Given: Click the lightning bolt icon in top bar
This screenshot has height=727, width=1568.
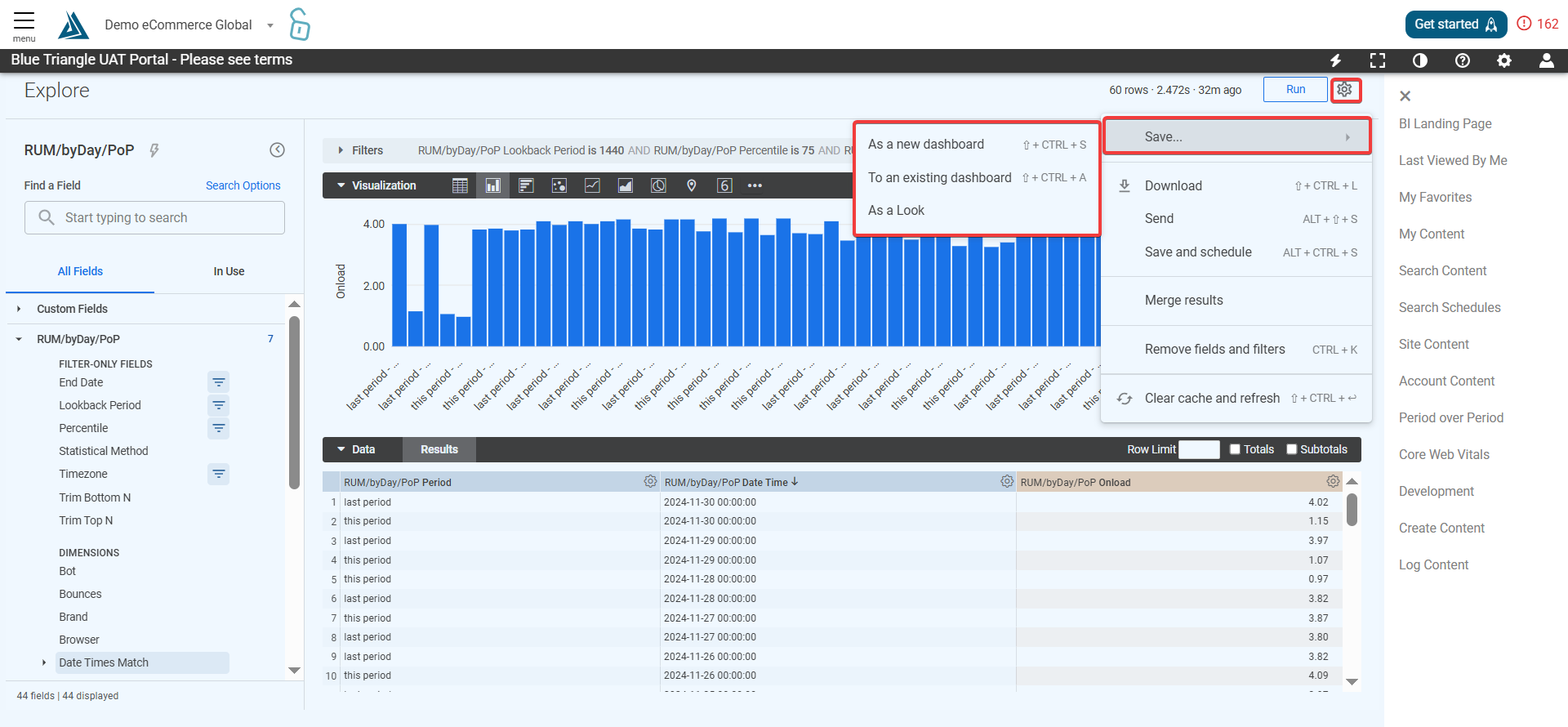Looking at the screenshot, I should coord(1336,60).
